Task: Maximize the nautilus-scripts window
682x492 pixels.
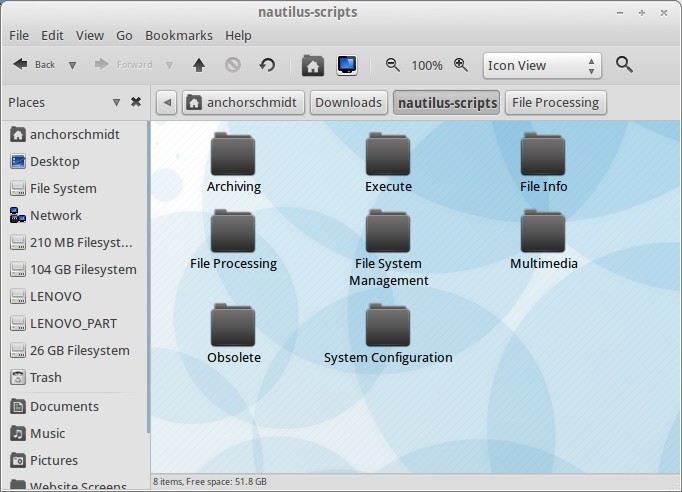Action: [x=642, y=13]
